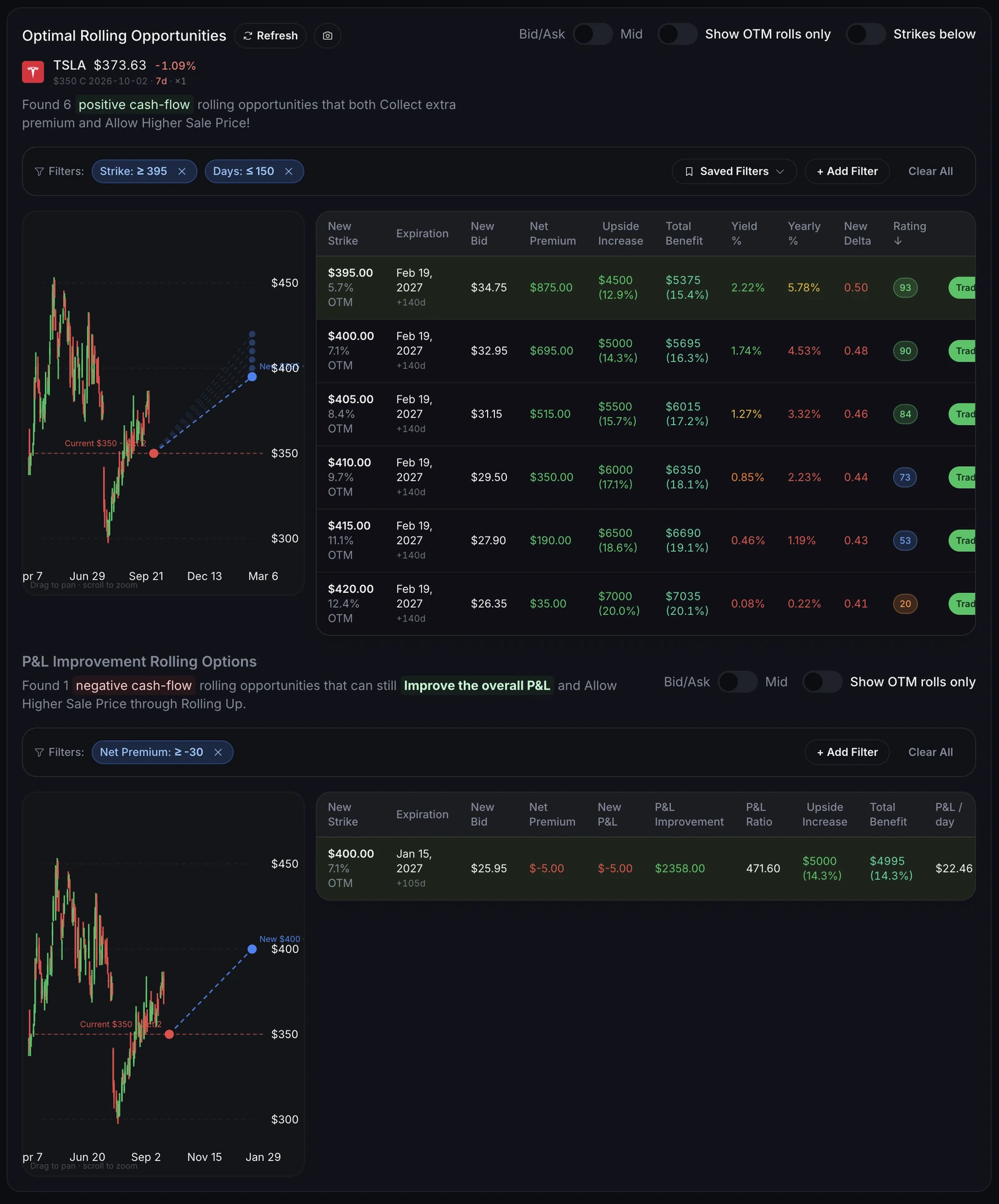Click the camera screenshot icon
999x1204 pixels.
(327, 36)
